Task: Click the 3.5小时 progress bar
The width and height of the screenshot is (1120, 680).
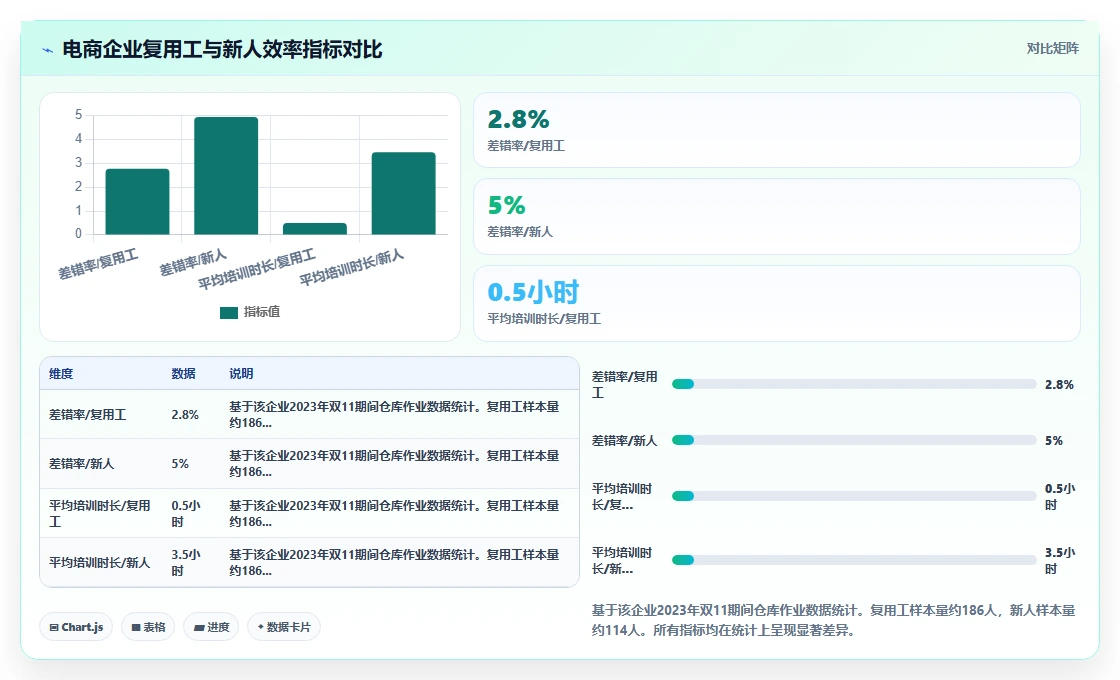Action: click(854, 560)
